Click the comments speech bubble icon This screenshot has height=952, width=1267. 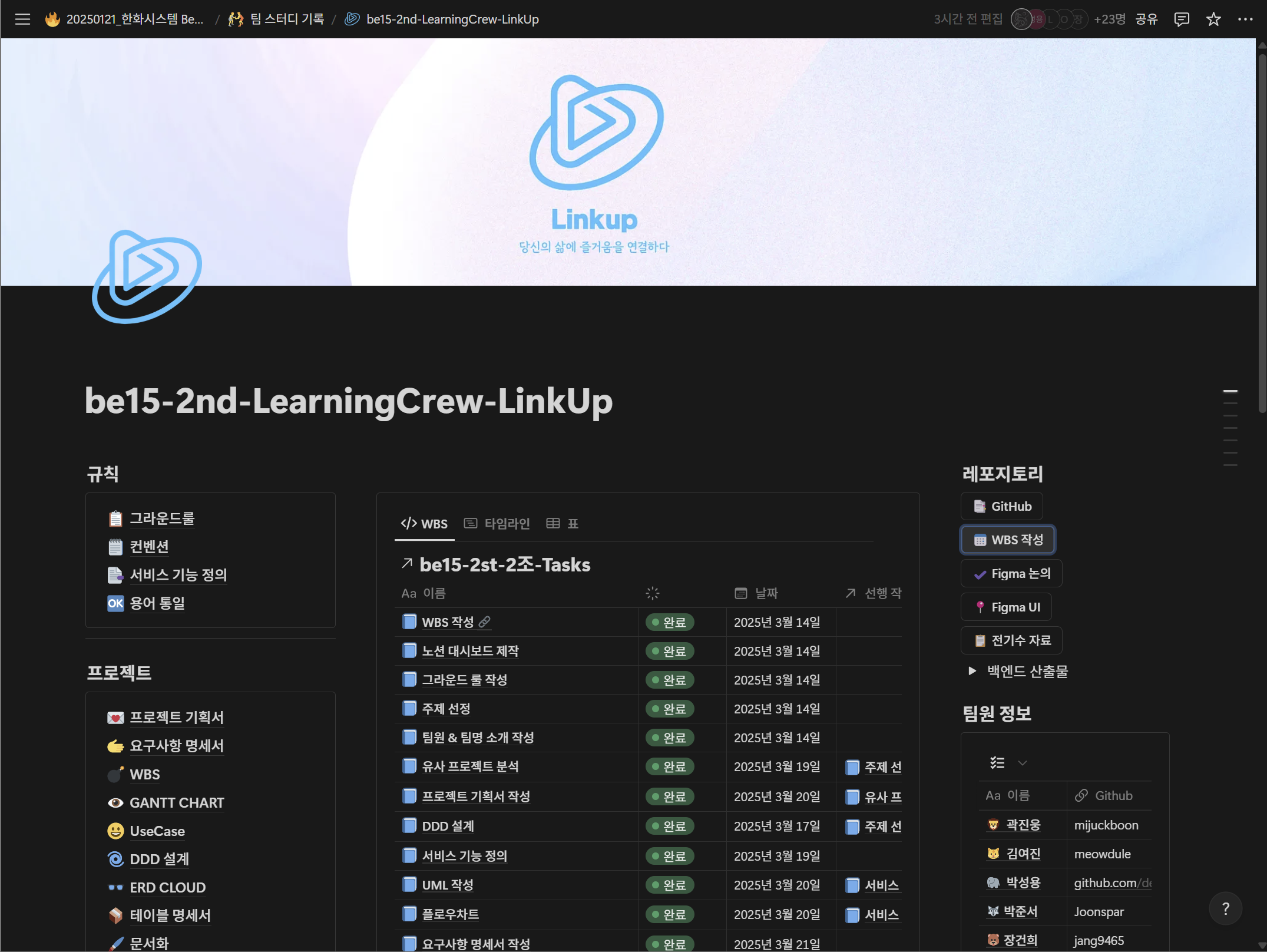click(x=1181, y=19)
